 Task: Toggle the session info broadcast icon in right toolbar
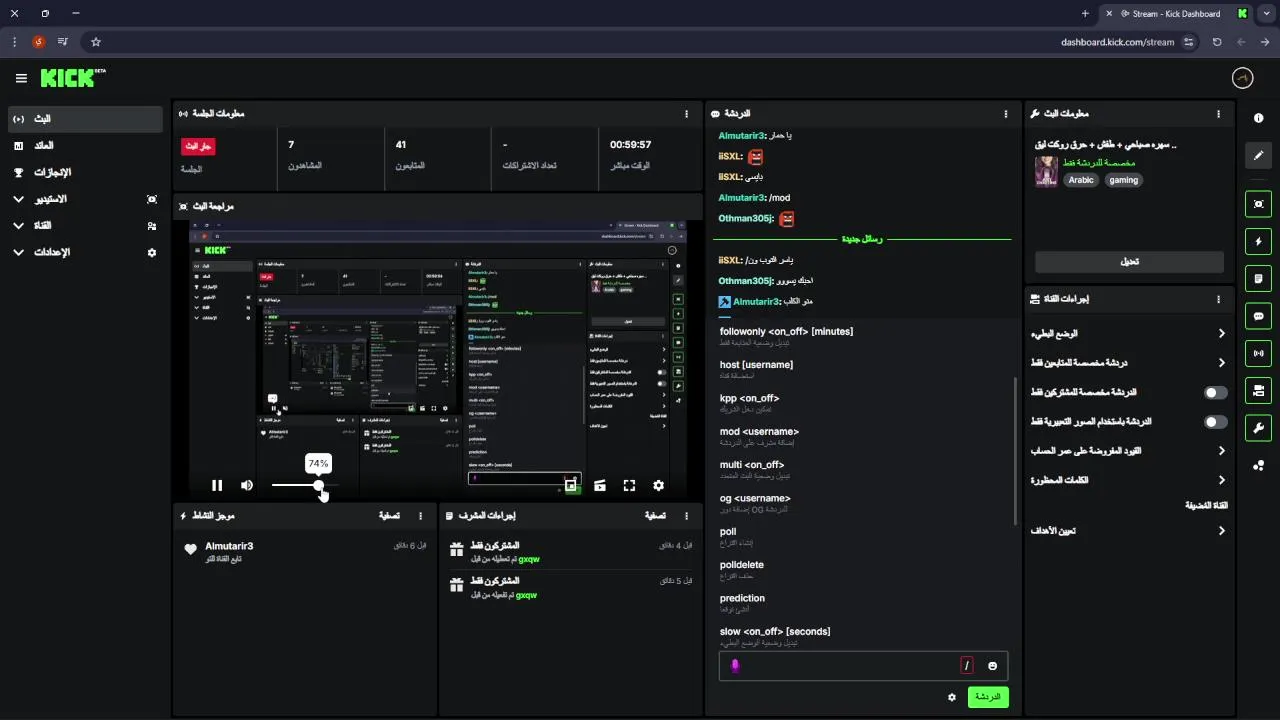tap(1259, 353)
